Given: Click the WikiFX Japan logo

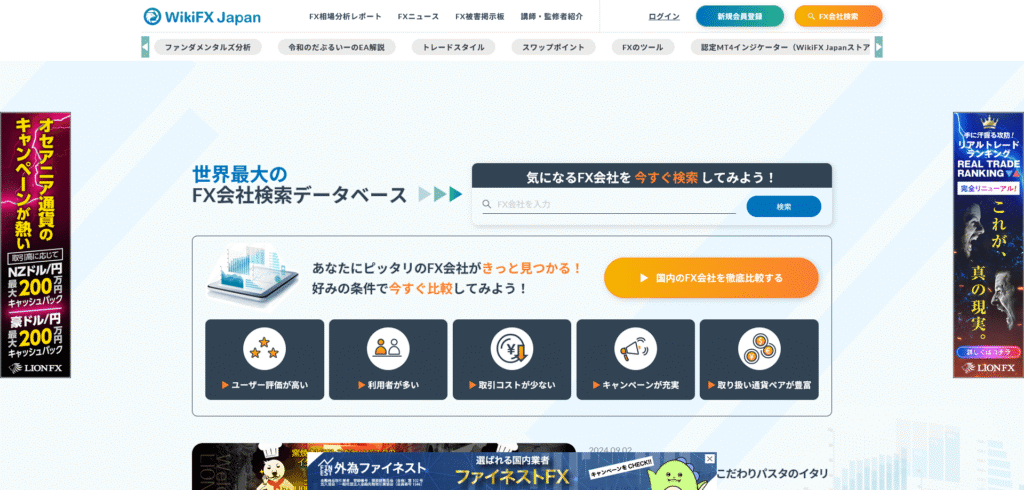Looking at the screenshot, I should coord(202,16).
